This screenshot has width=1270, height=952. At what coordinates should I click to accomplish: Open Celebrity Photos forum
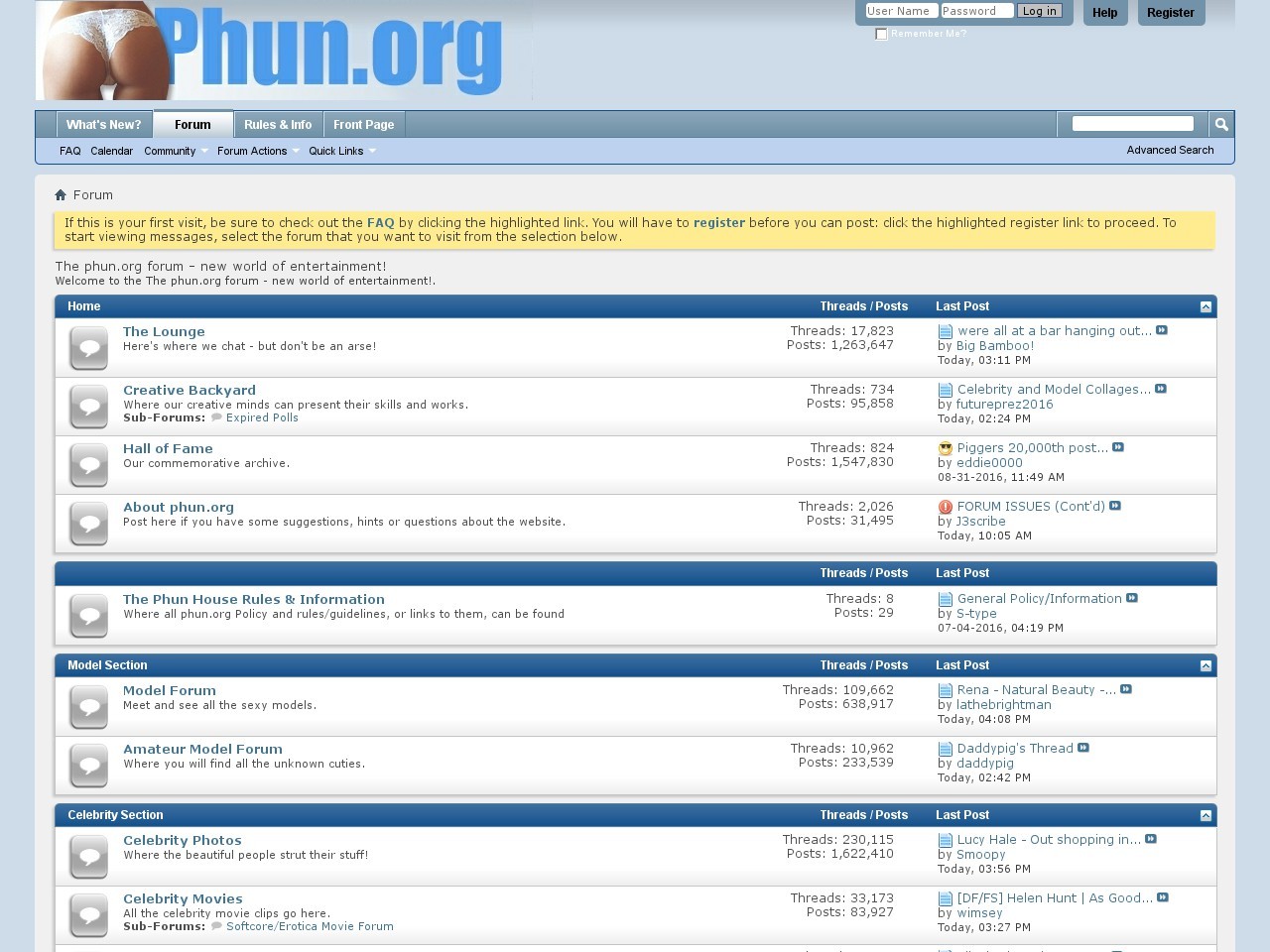click(183, 840)
